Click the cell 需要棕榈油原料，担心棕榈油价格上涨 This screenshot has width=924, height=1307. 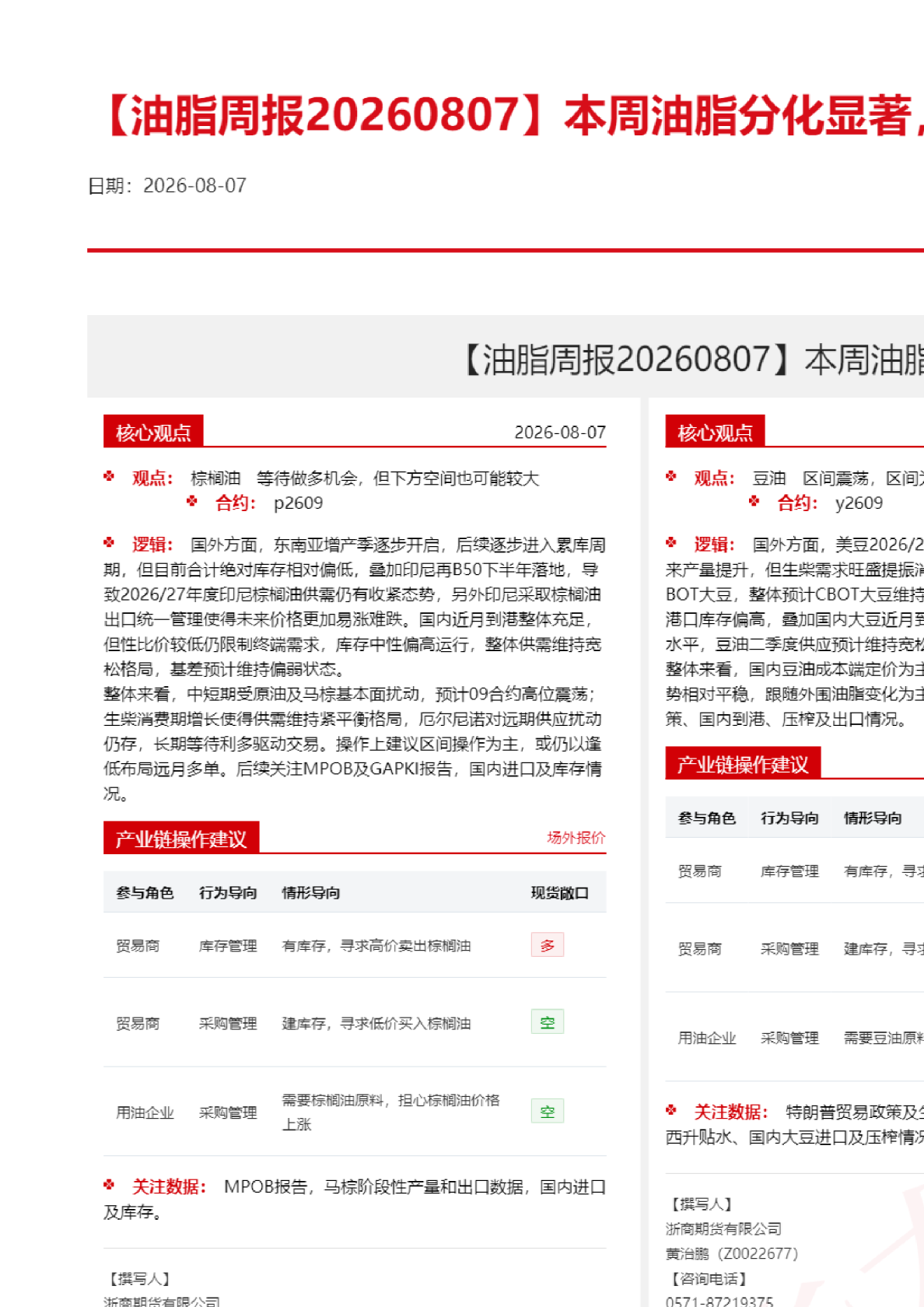click(x=390, y=1112)
